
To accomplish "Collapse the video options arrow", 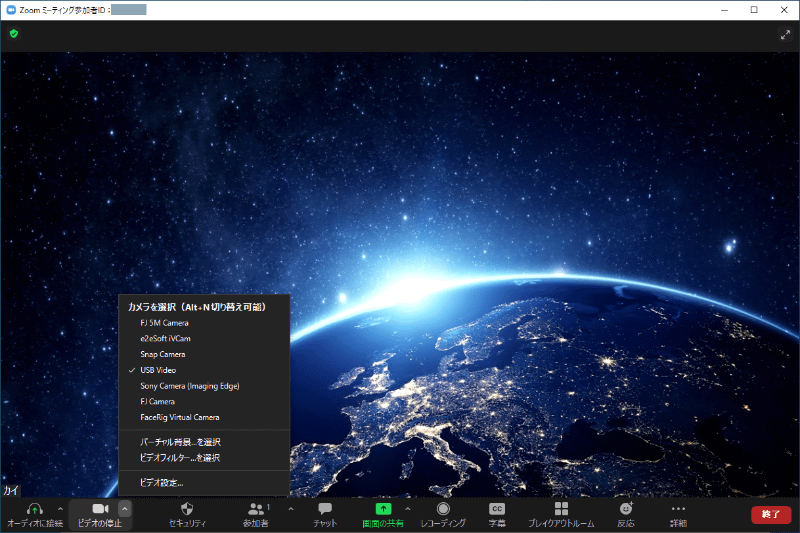I will pos(124,509).
